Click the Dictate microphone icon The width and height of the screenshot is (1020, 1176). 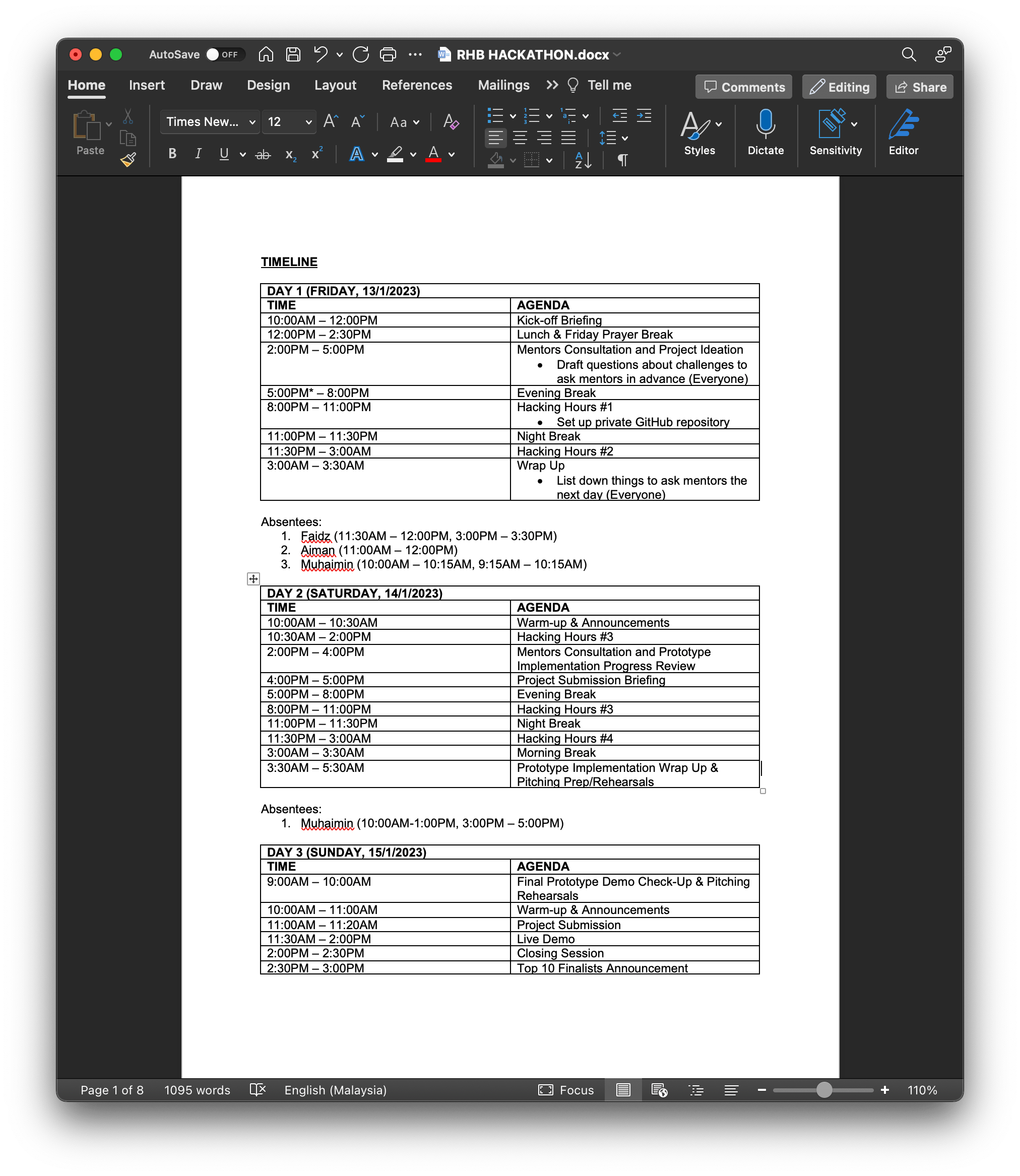(x=765, y=124)
